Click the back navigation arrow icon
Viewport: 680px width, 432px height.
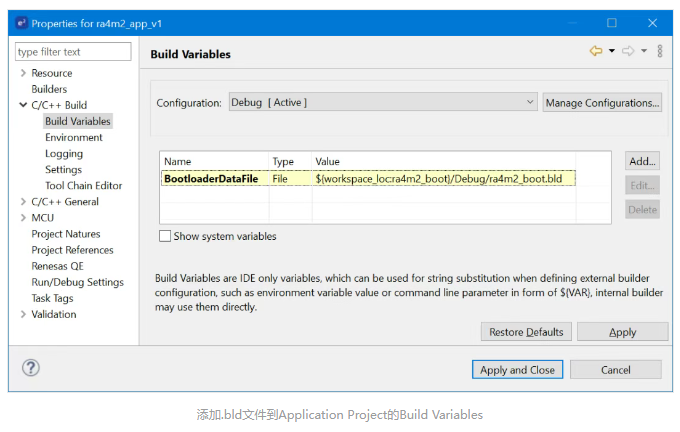[596, 51]
